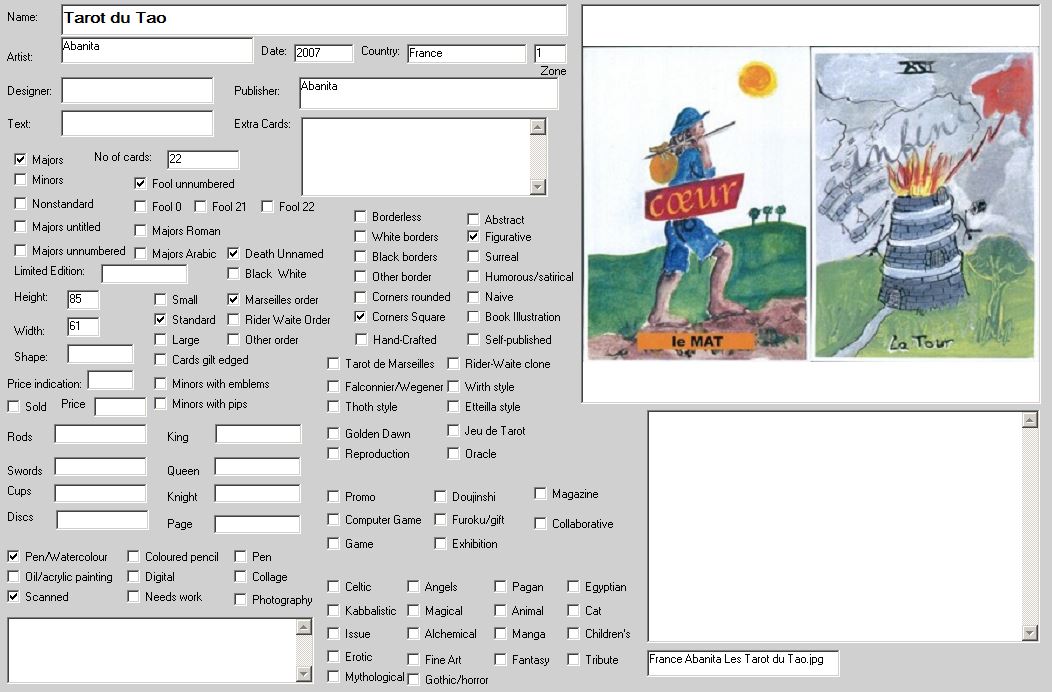The height and width of the screenshot is (692, 1052).
Task: Uncheck the Scanned checkbox
Action: [14, 597]
